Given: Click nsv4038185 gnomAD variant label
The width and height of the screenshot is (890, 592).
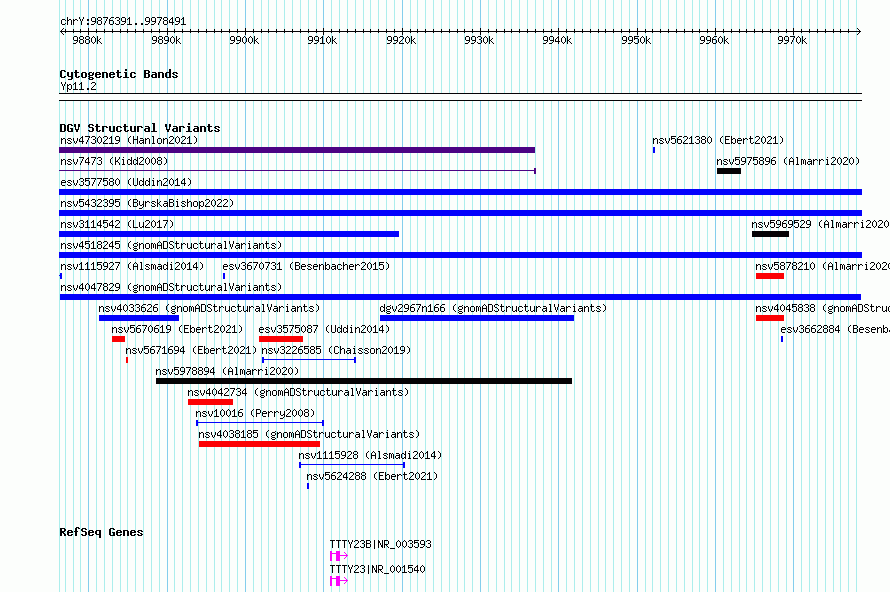Looking at the screenshot, I should click(x=309, y=434).
